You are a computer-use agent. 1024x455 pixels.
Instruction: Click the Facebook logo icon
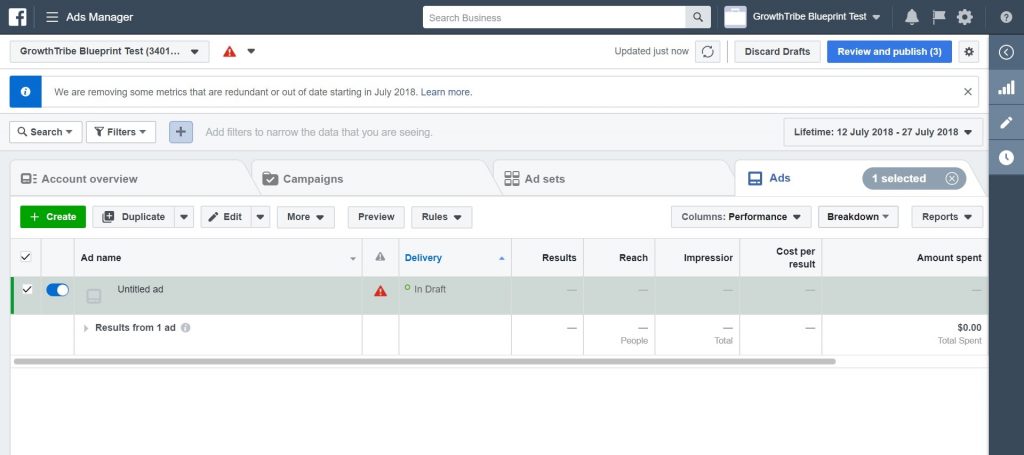coord(18,17)
